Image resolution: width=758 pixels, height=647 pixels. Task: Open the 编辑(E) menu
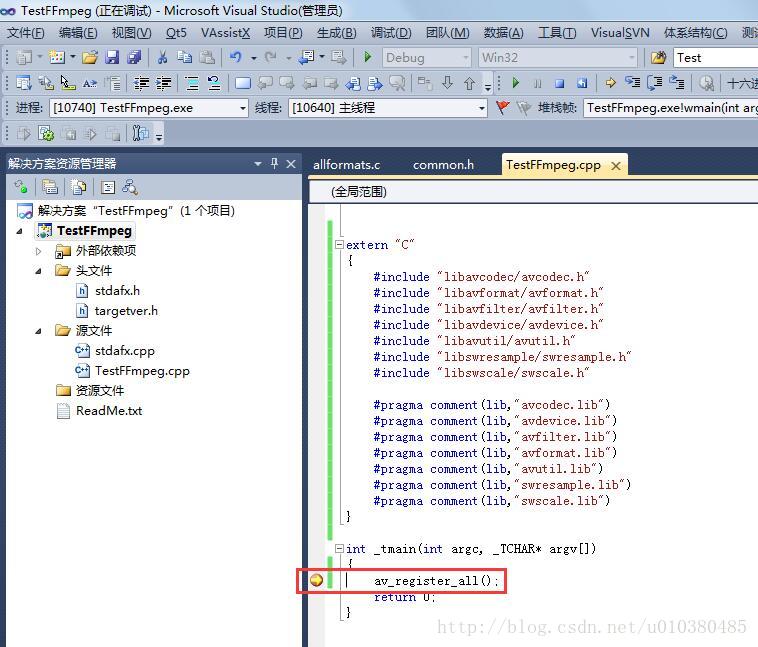[x=78, y=33]
